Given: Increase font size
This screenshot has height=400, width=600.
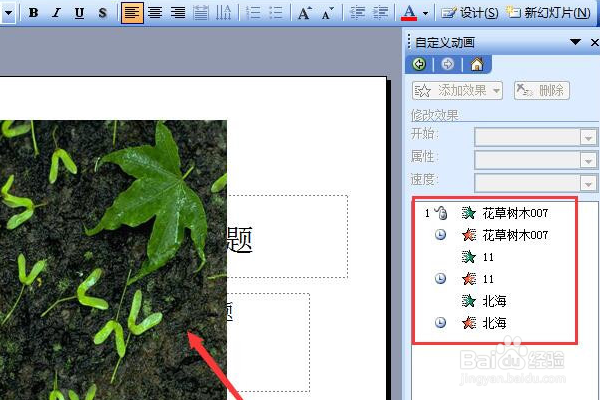Looking at the screenshot, I should 305,13.
